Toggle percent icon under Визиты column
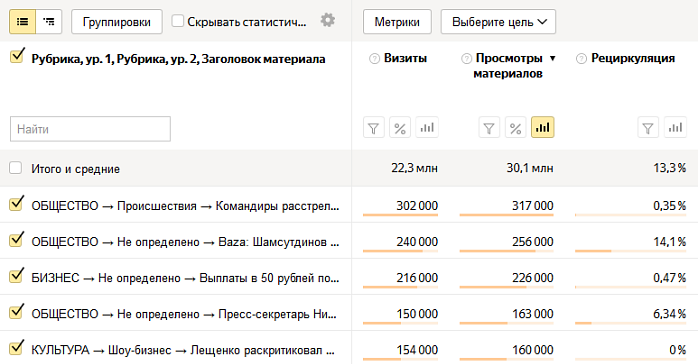Screen dimensions: 698x364 (400, 128)
